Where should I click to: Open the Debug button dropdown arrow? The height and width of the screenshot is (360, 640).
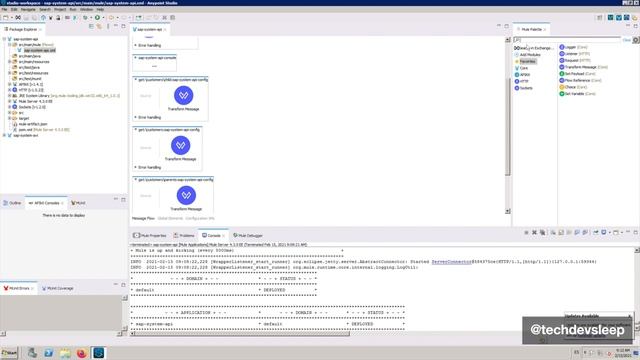(x=90, y=18)
